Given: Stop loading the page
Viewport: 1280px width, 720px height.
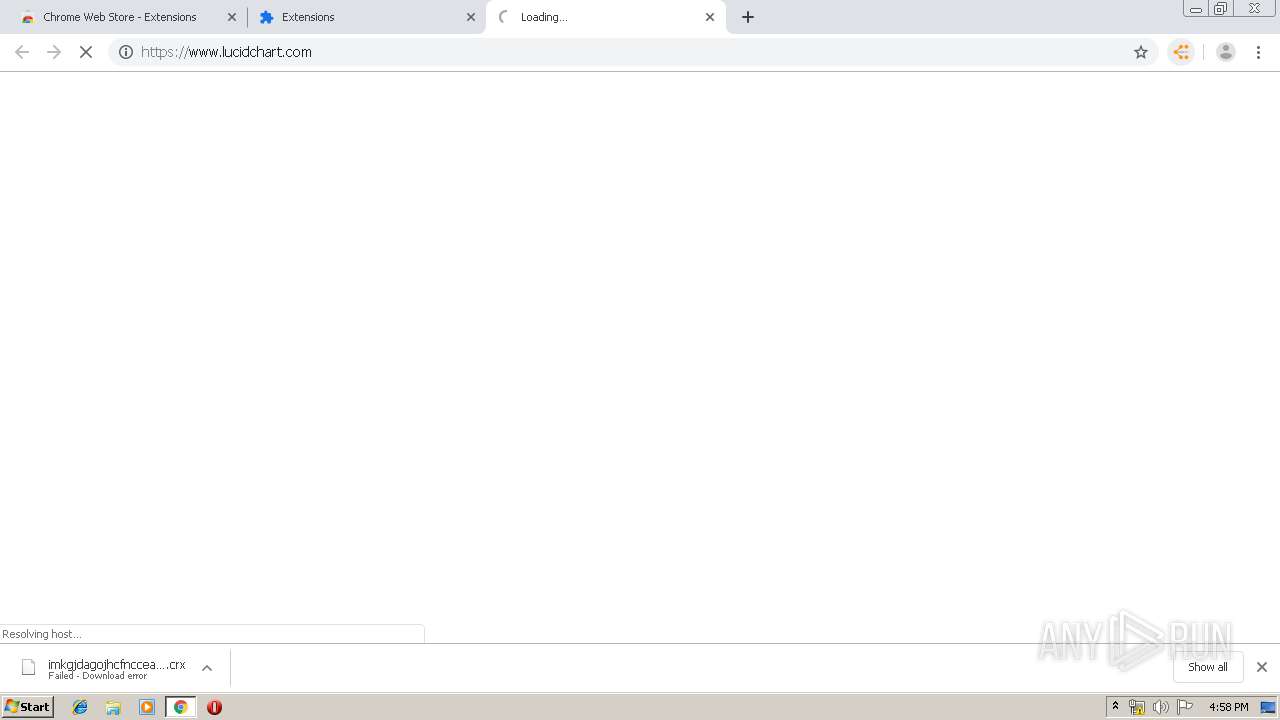Looking at the screenshot, I should [x=86, y=52].
